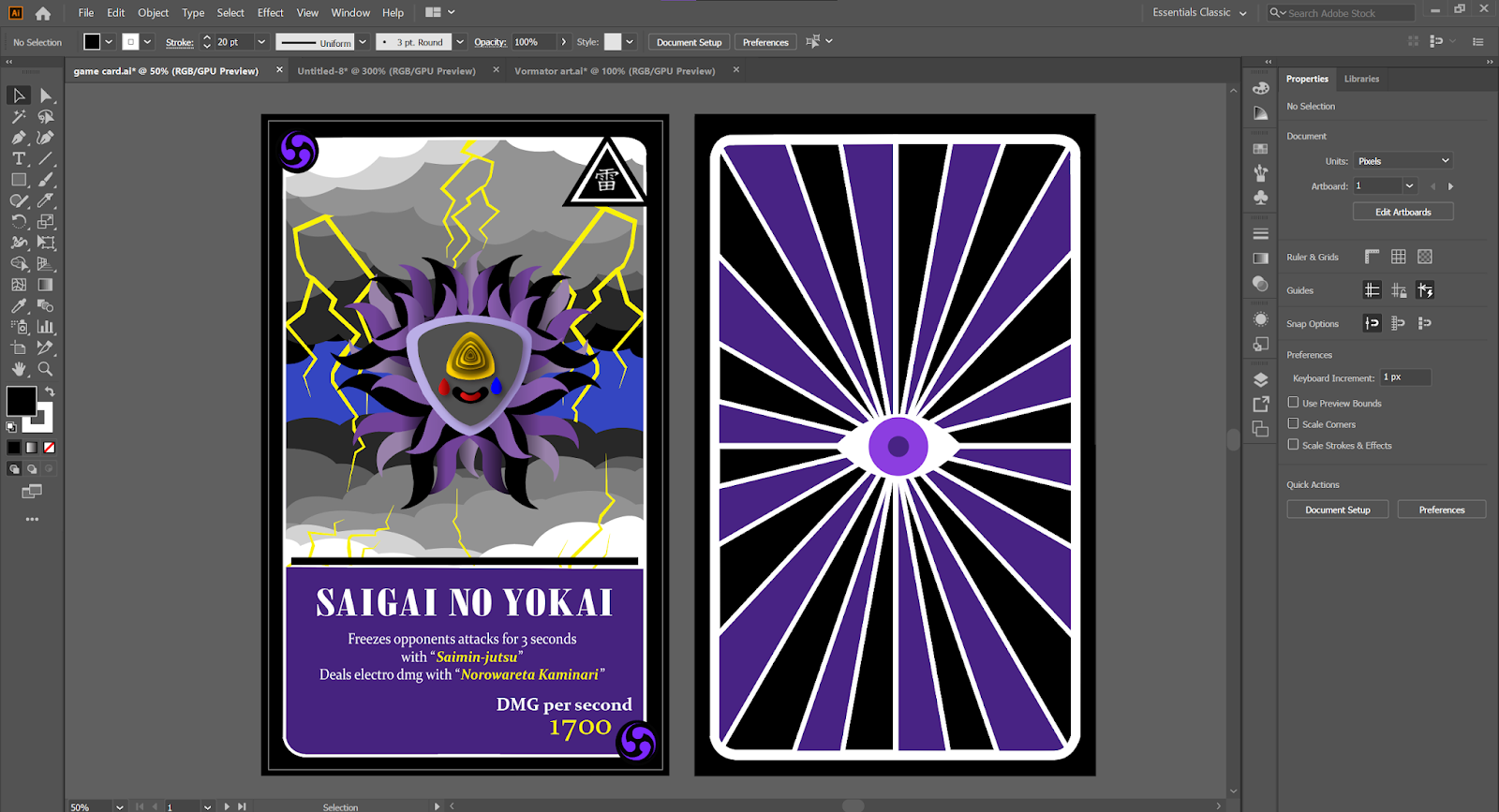Screen dimensions: 1499x812
Task: Open stroke weight dropdown at 20 pt
Action: [x=261, y=42]
